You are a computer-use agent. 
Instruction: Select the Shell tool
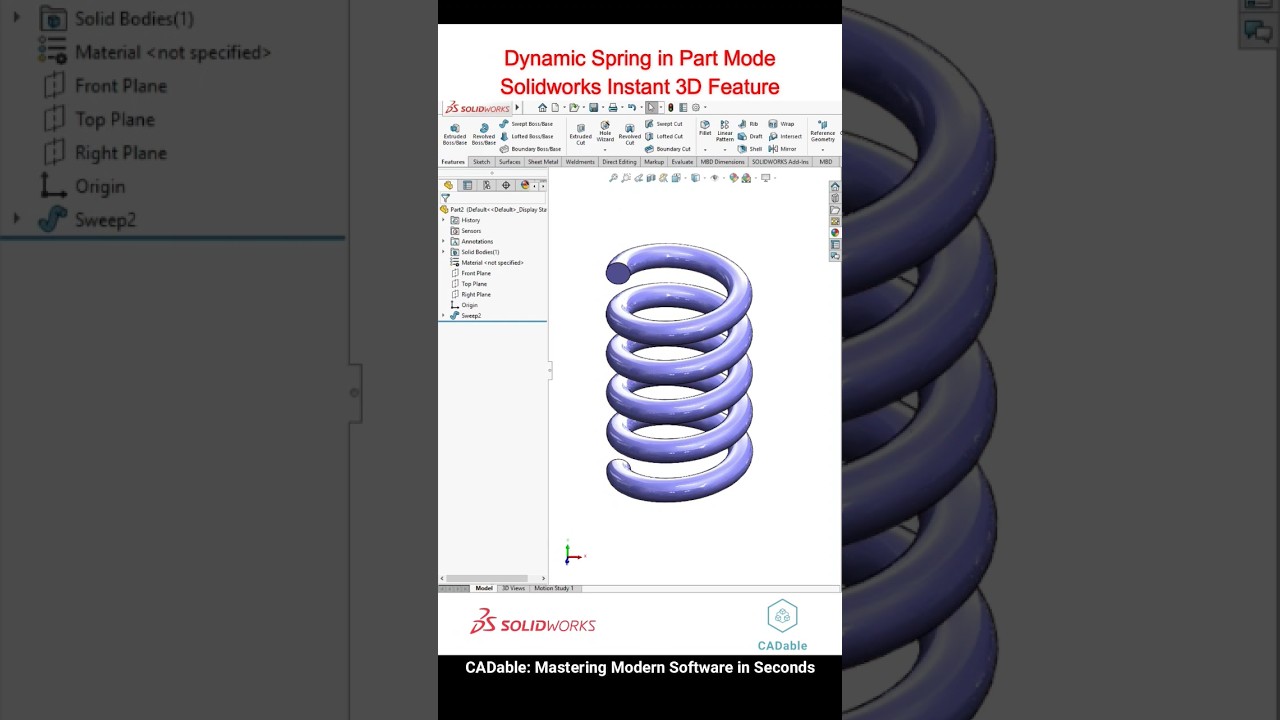click(x=750, y=149)
